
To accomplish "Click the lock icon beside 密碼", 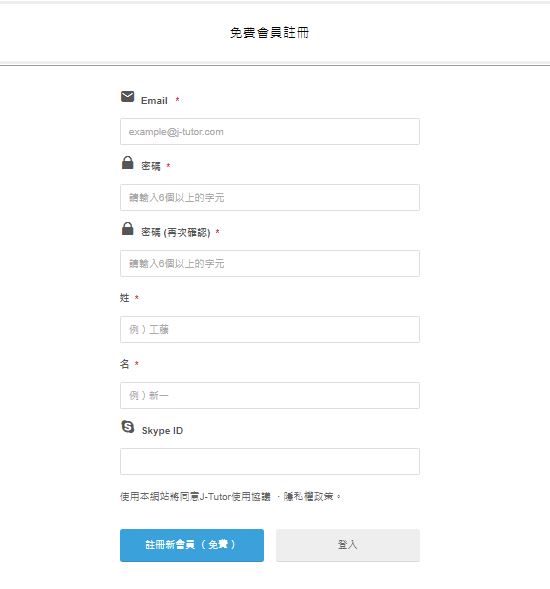I will pyautogui.click(x=127, y=163).
